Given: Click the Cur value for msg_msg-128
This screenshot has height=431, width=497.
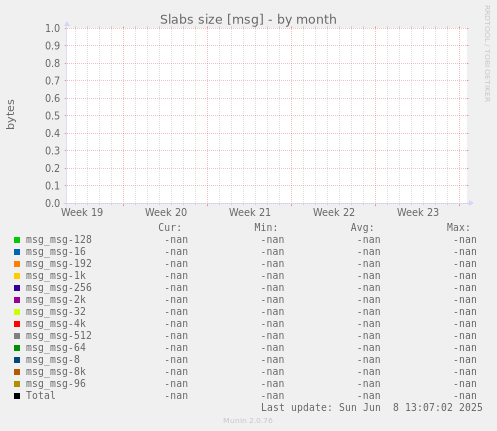Looking at the screenshot, I should coord(176,240).
